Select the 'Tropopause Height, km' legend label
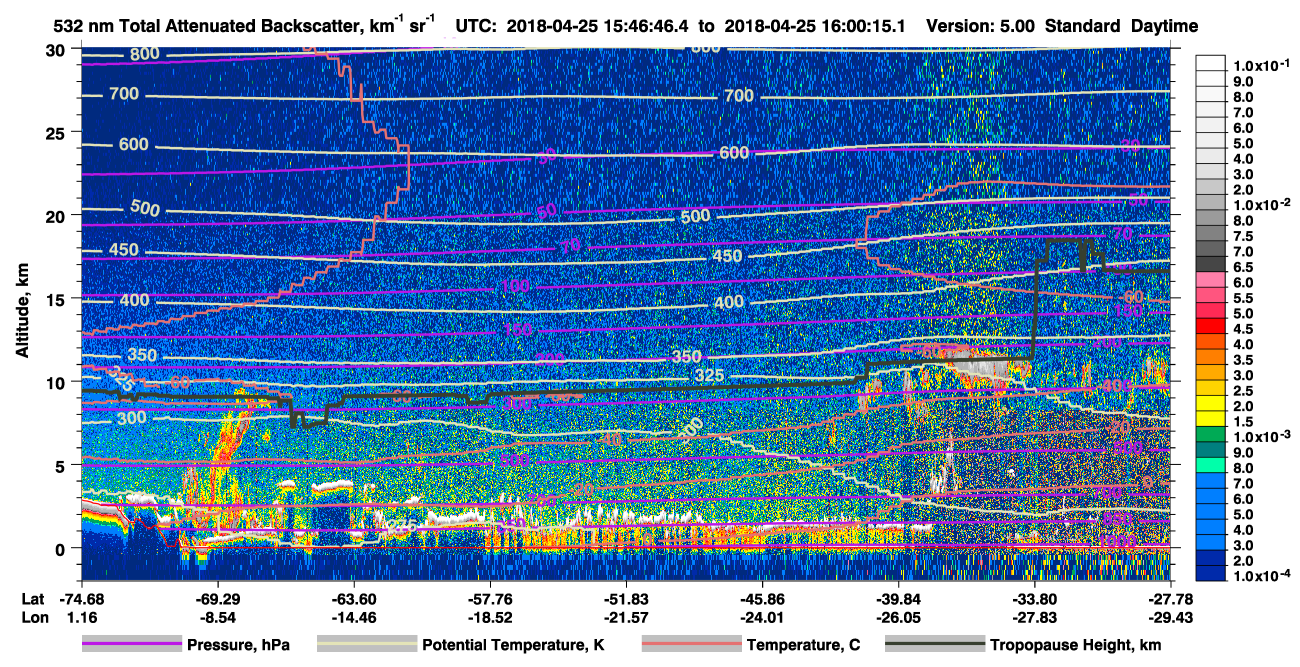The width and height of the screenshot is (1300, 667). (x=1075, y=645)
